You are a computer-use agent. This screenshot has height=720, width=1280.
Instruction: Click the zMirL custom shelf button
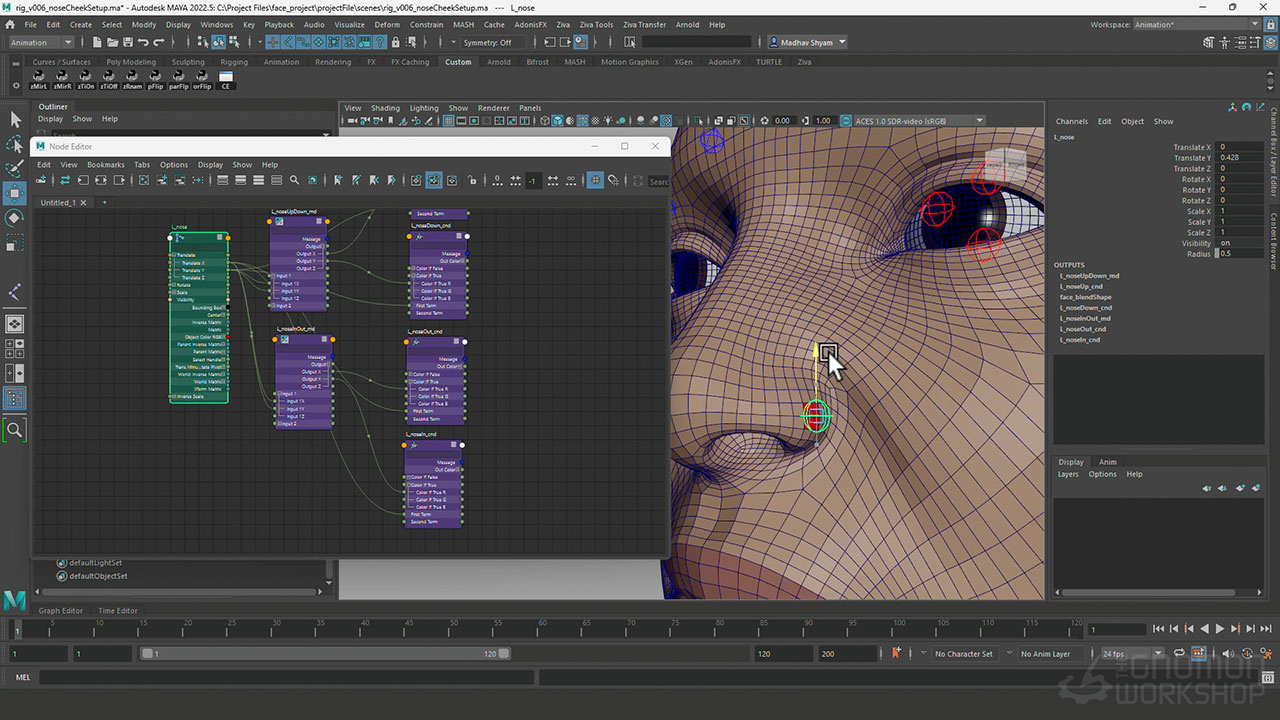pos(39,79)
